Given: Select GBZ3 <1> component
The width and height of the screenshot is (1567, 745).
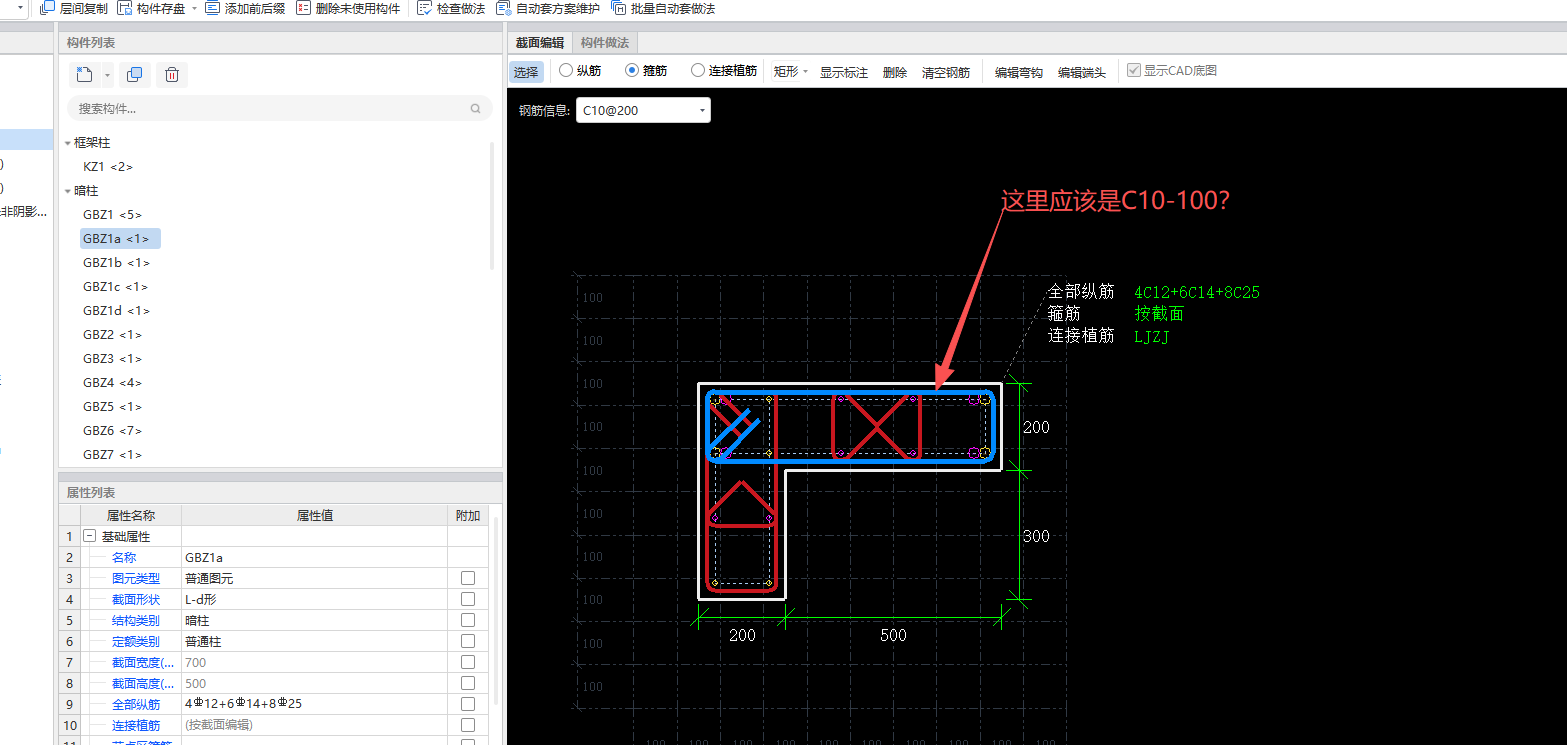Looking at the screenshot, I should pos(112,358).
